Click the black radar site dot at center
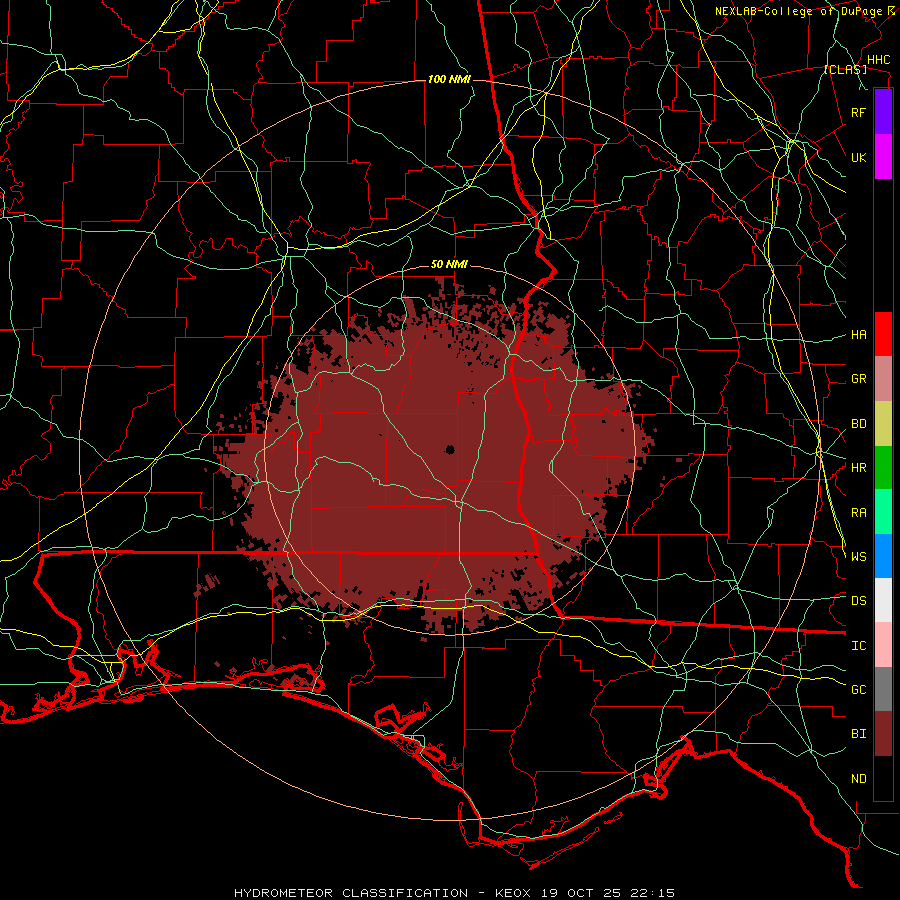 click(x=450, y=449)
